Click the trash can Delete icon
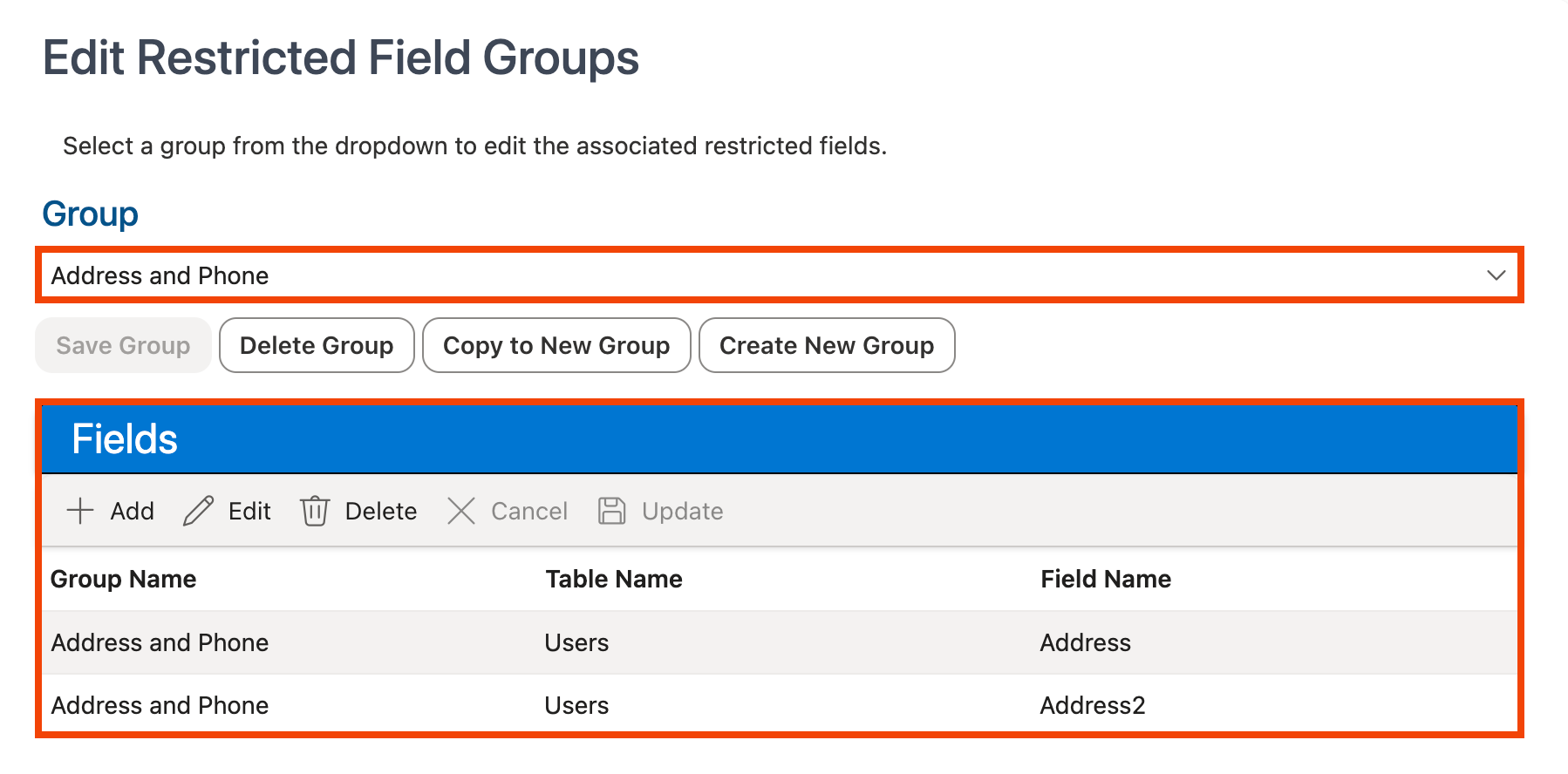 tap(315, 511)
